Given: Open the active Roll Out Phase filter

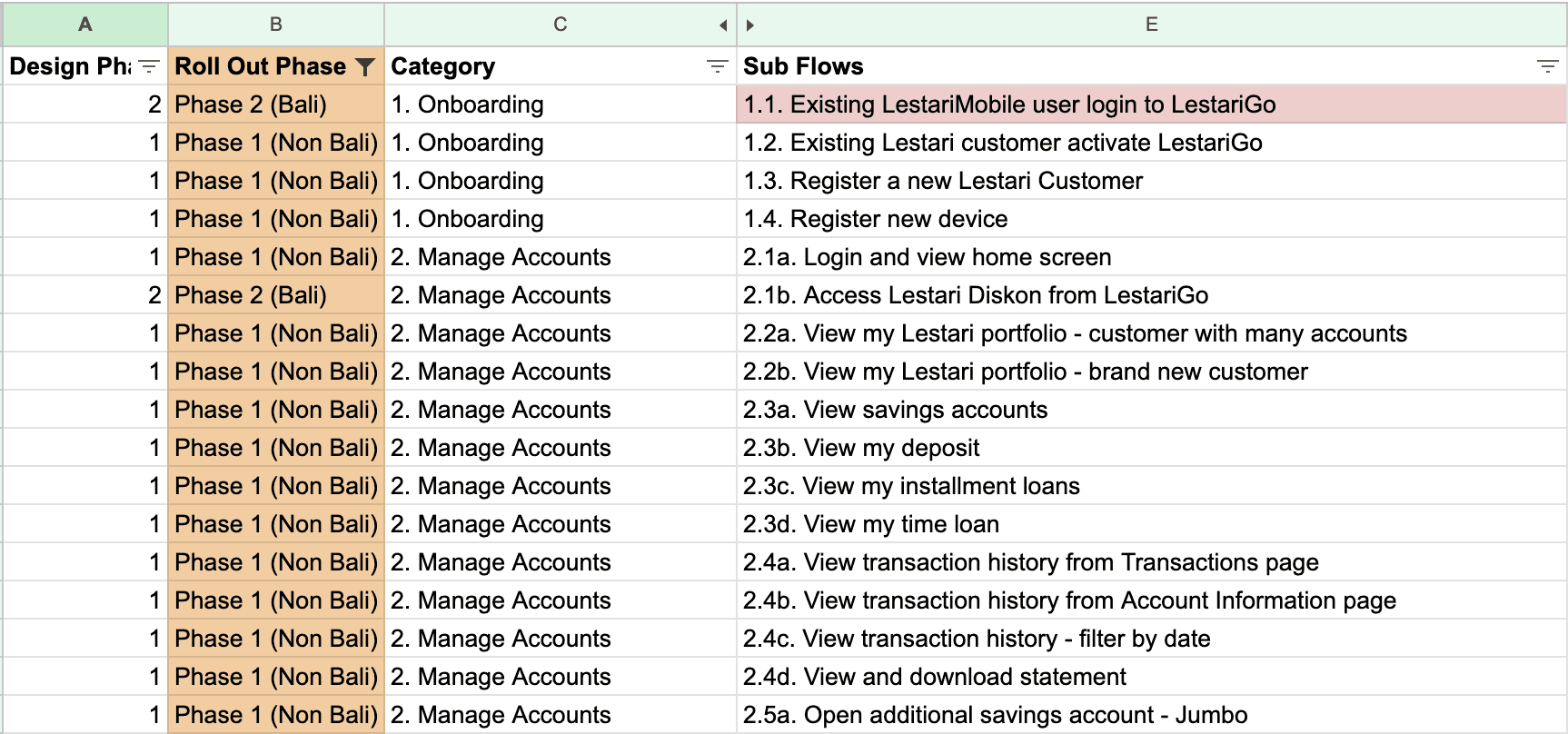Looking at the screenshot, I should point(365,66).
